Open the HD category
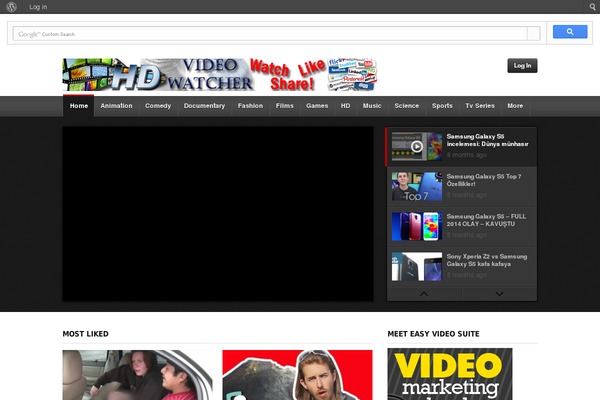Image resolution: width=600 pixels, height=400 pixels. coord(345,106)
